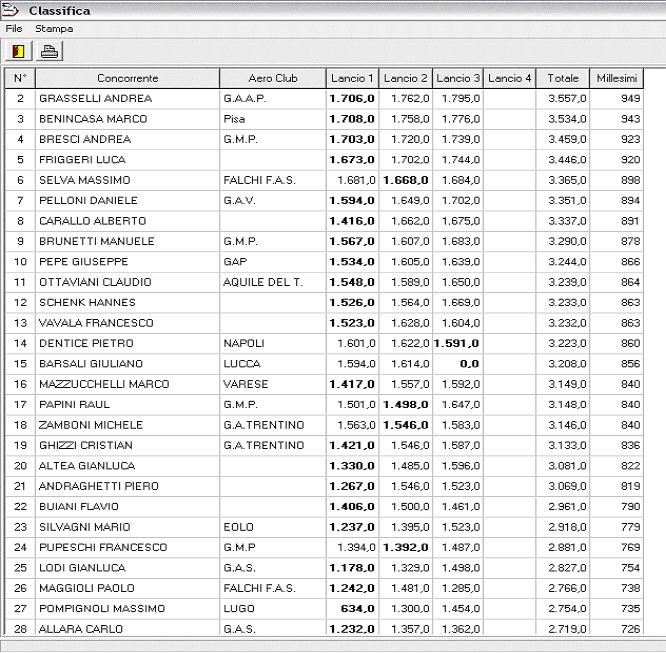Viewport: 666px width, 653px height.
Task: Open the File menu
Action: (14, 28)
